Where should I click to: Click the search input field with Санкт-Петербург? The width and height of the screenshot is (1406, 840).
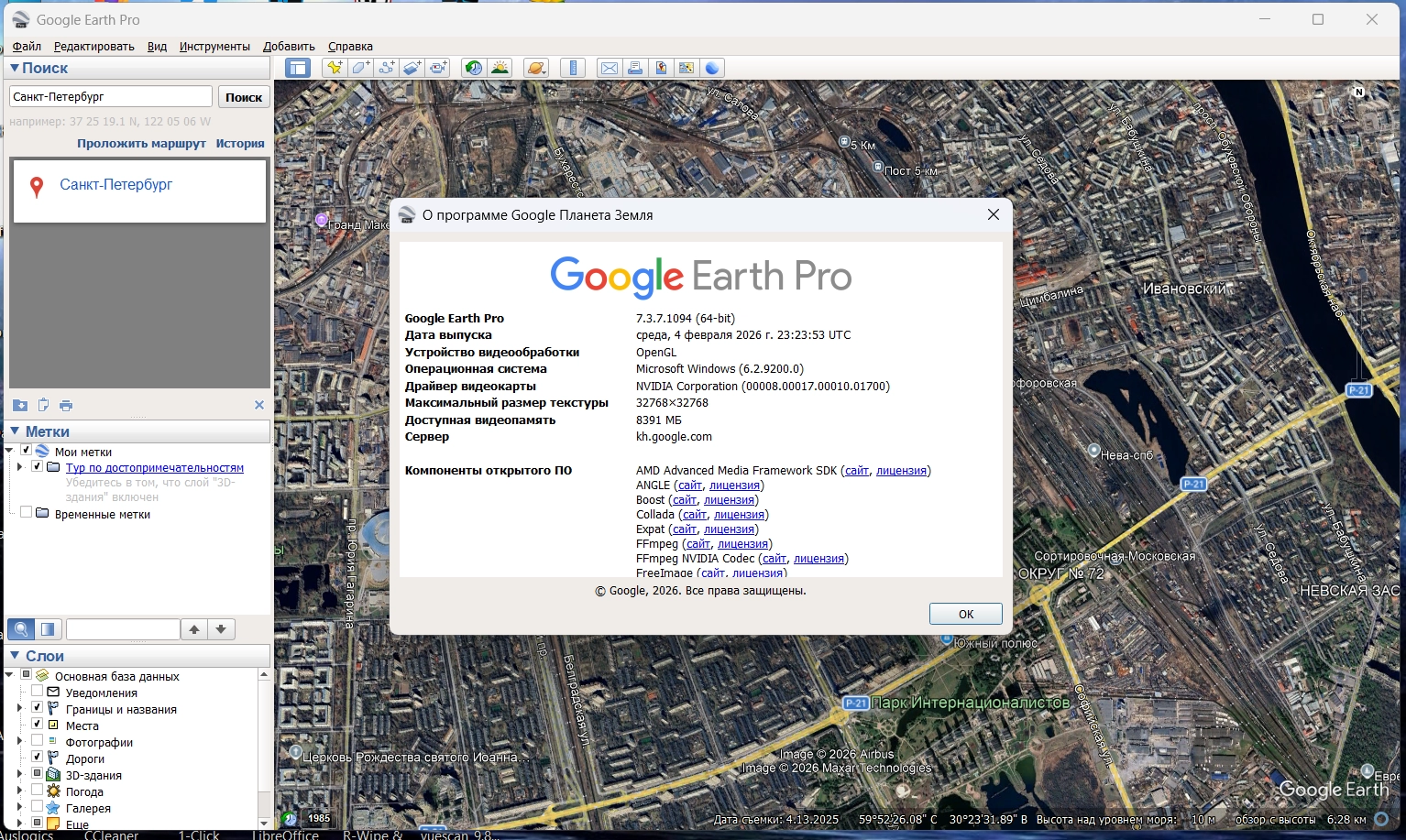click(111, 96)
